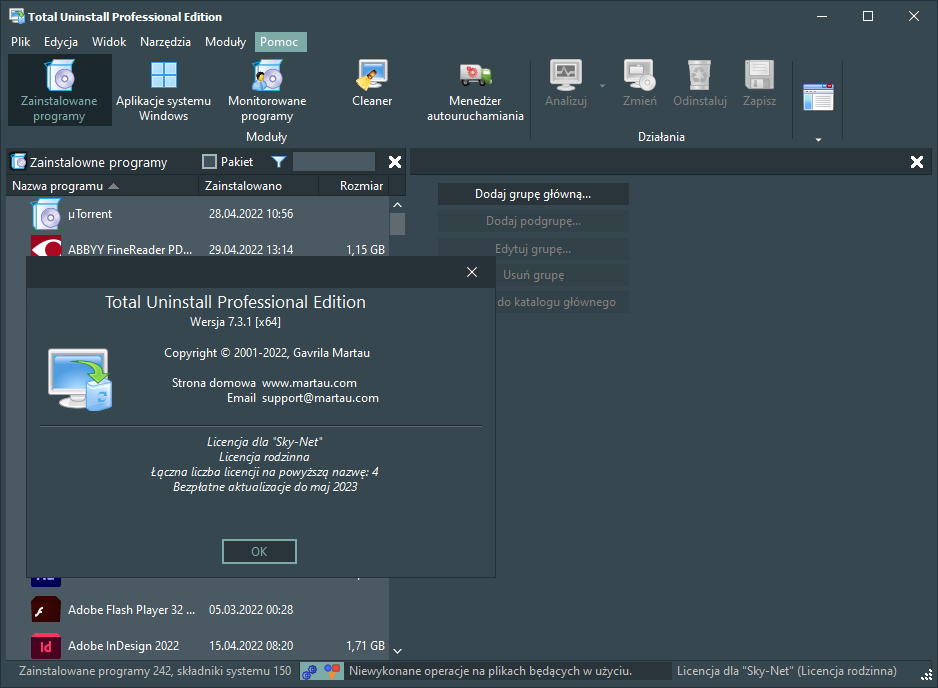Click status bar Licencja dla Sky-Net text

[x=787, y=671]
